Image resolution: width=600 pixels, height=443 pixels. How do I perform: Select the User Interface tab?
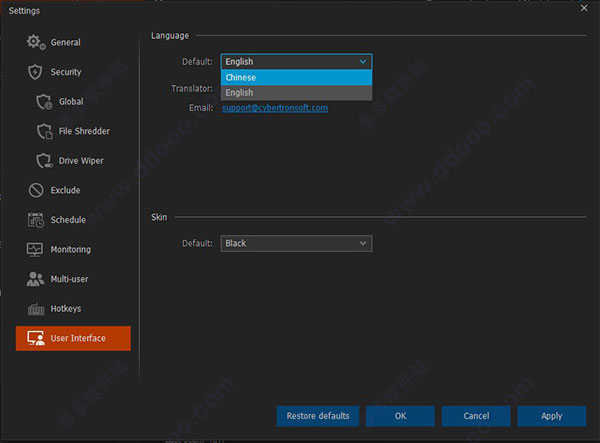click(78, 338)
